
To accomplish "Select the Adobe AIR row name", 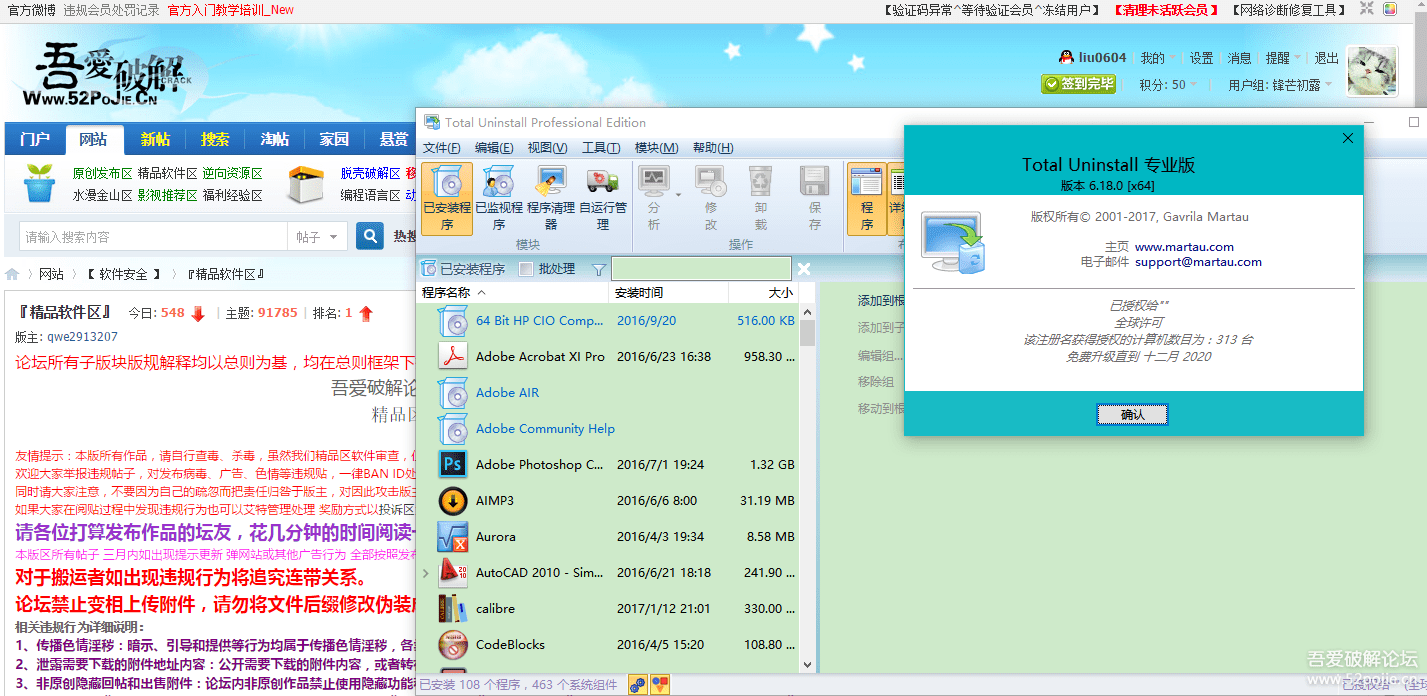I will 507,393.
